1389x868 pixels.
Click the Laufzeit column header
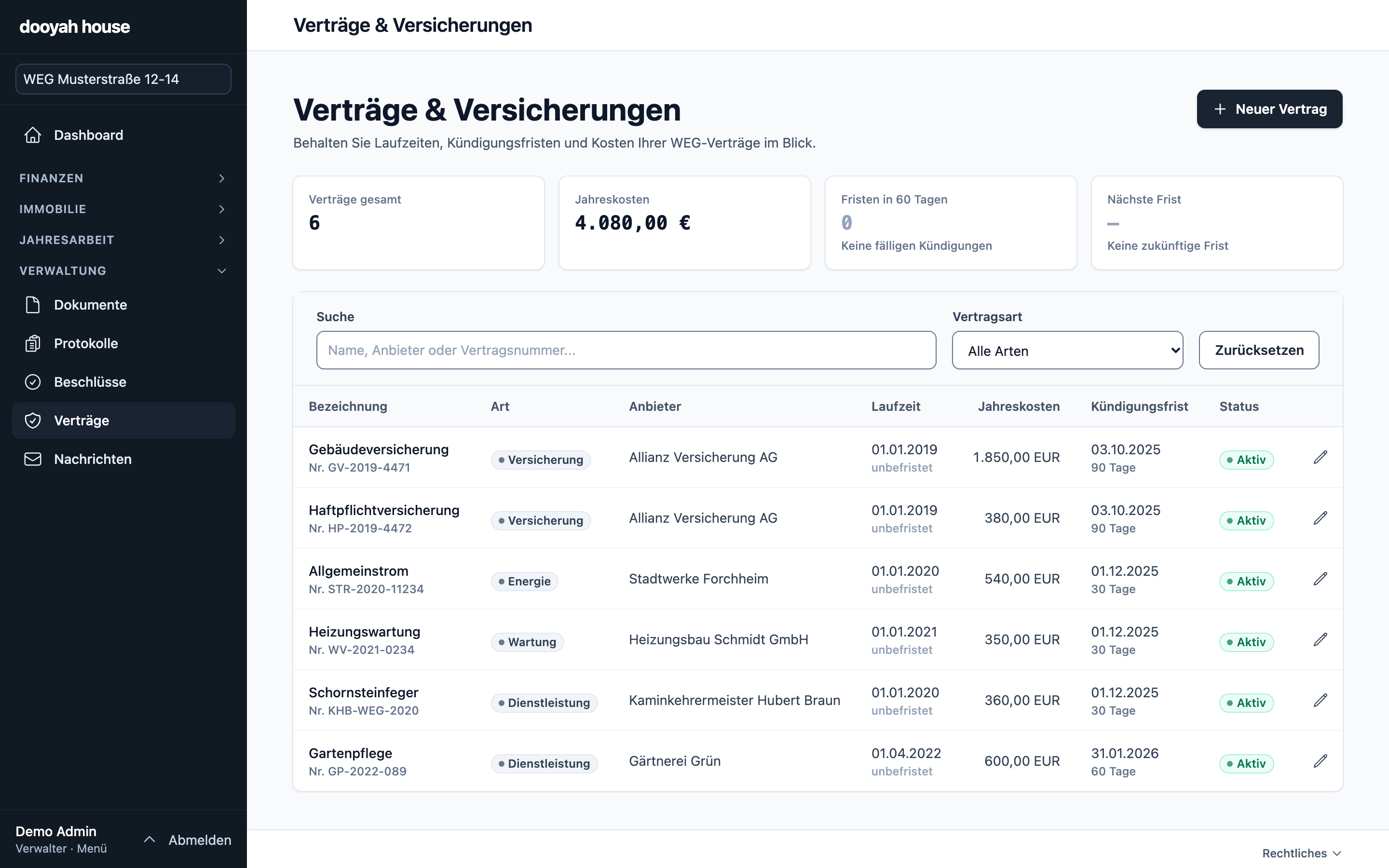tap(896, 407)
